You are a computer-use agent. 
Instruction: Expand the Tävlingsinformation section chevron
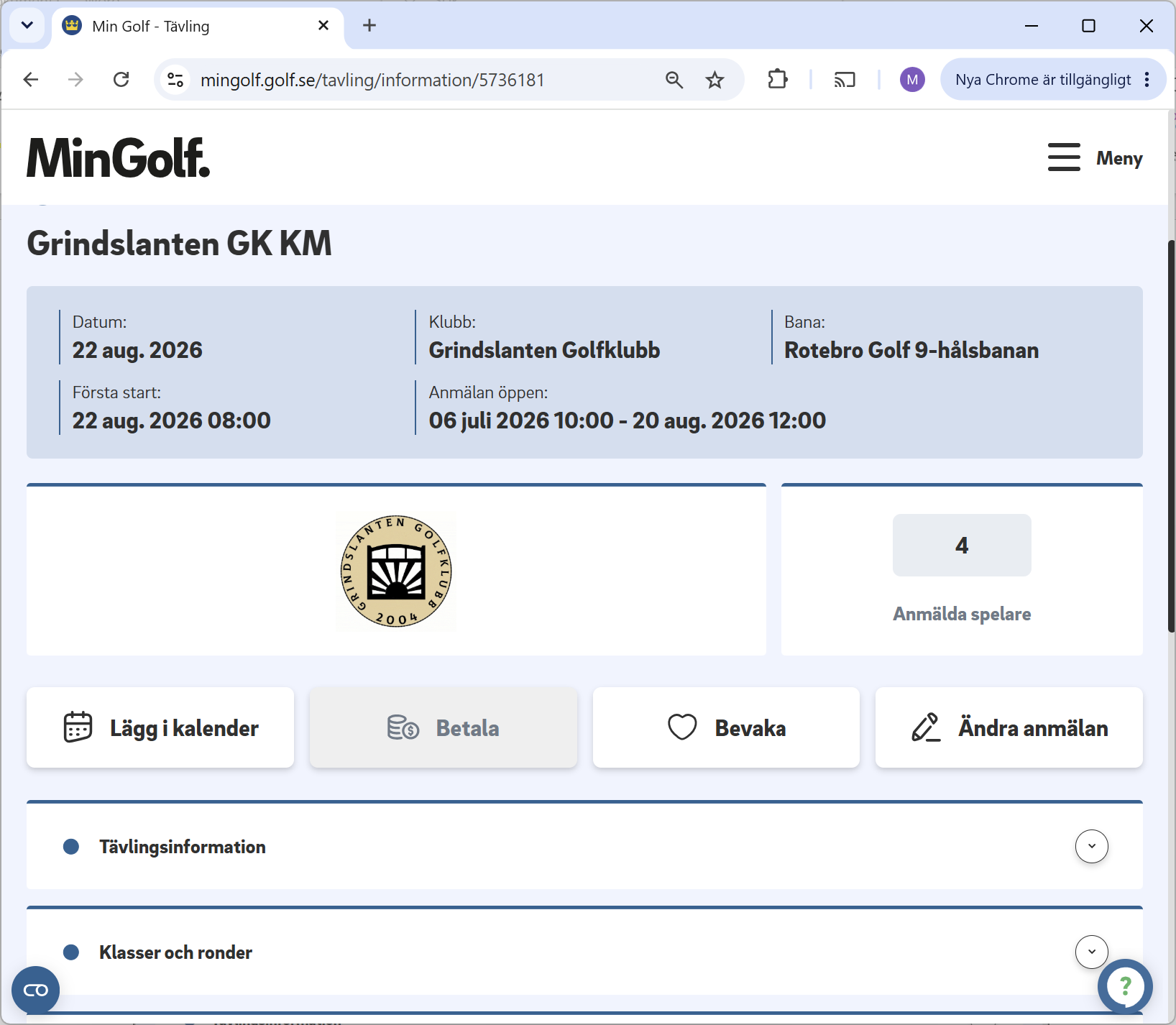click(x=1091, y=846)
